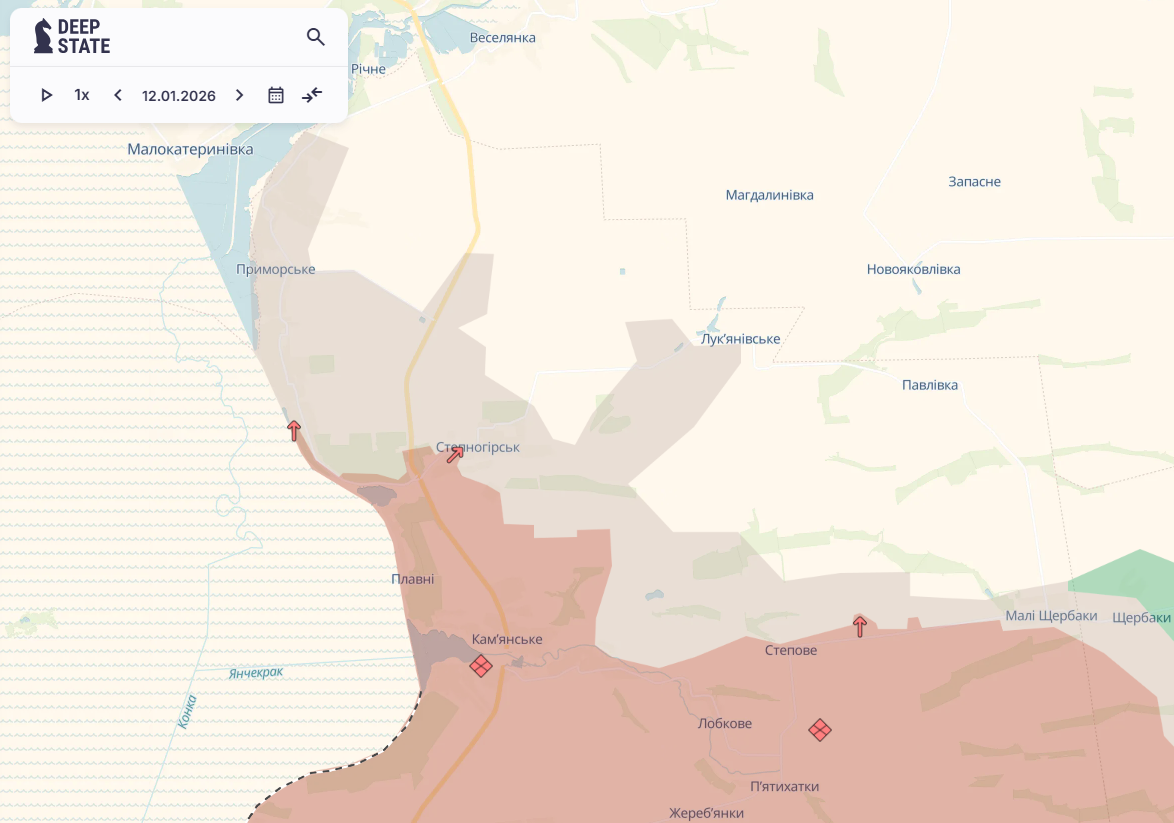Click the 12.01.2026 date field
Screen dimensions: 1174x823
point(179,96)
